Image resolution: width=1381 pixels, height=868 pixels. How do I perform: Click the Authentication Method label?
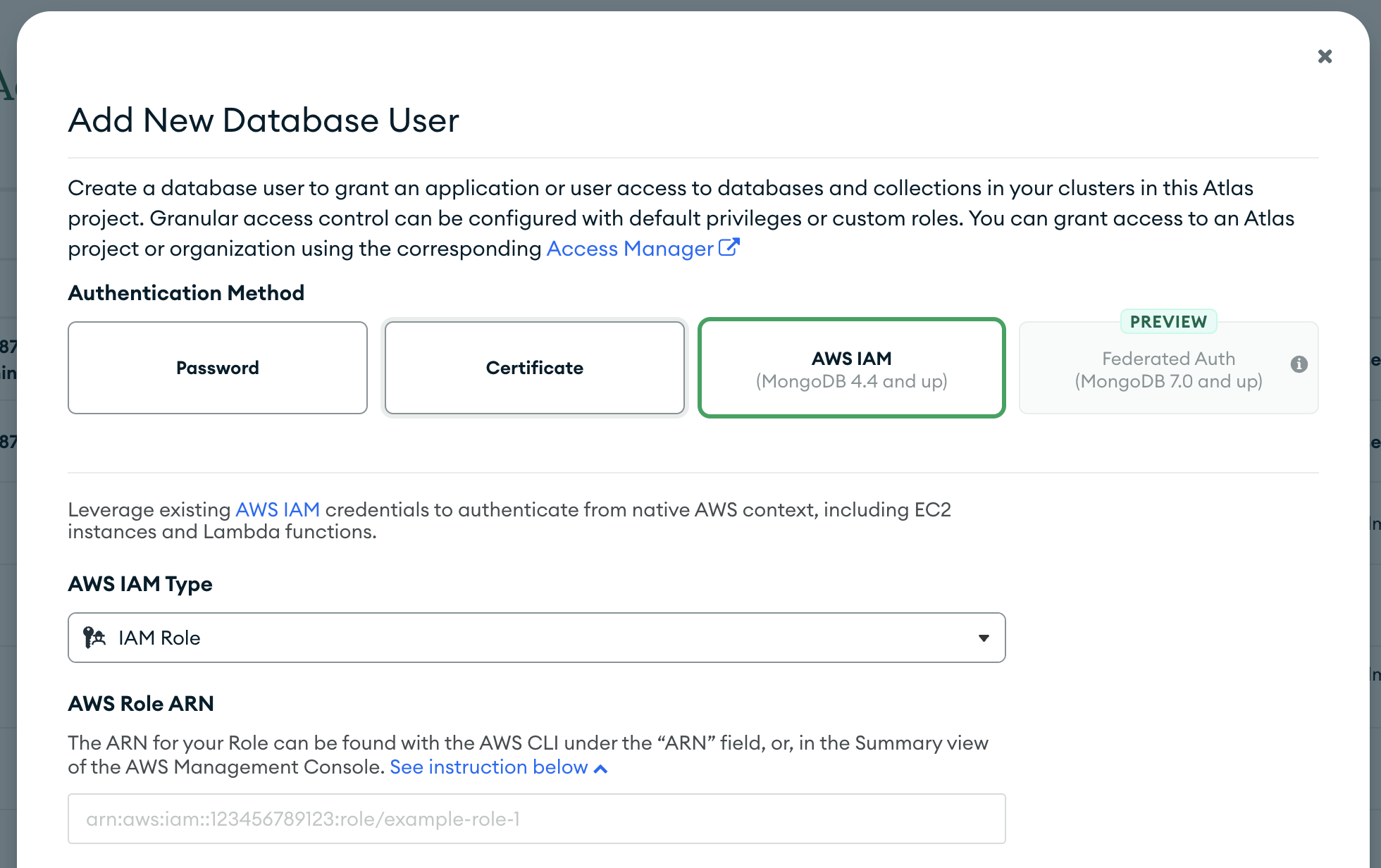click(x=186, y=293)
